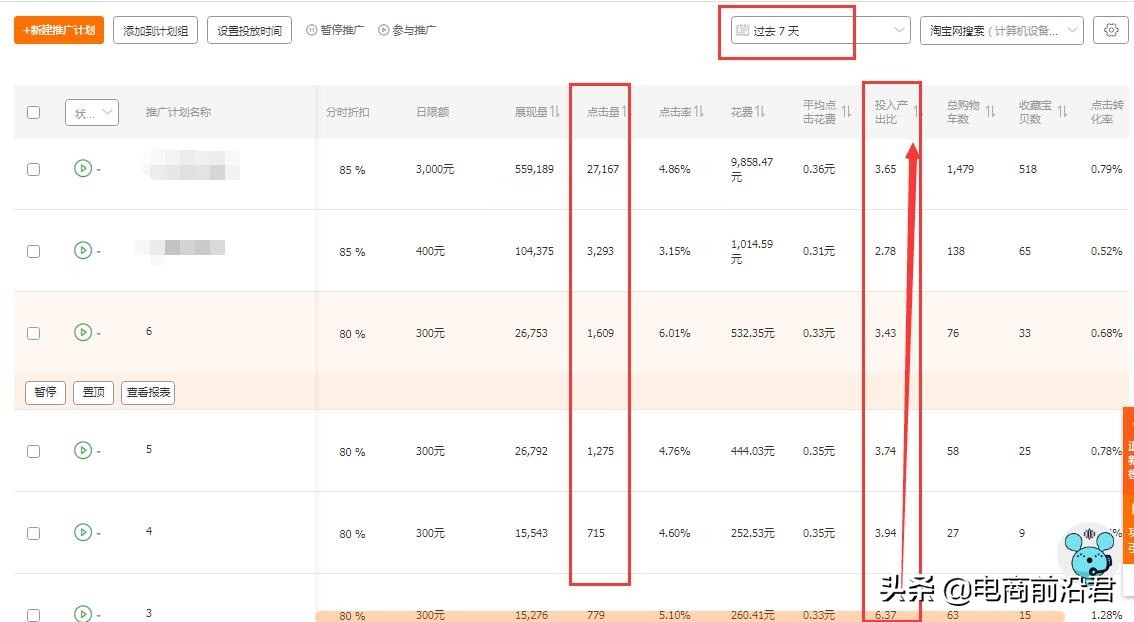
Task: Click status play icon for plan 6
Action: pyautogui.click(x=82, y=332)
